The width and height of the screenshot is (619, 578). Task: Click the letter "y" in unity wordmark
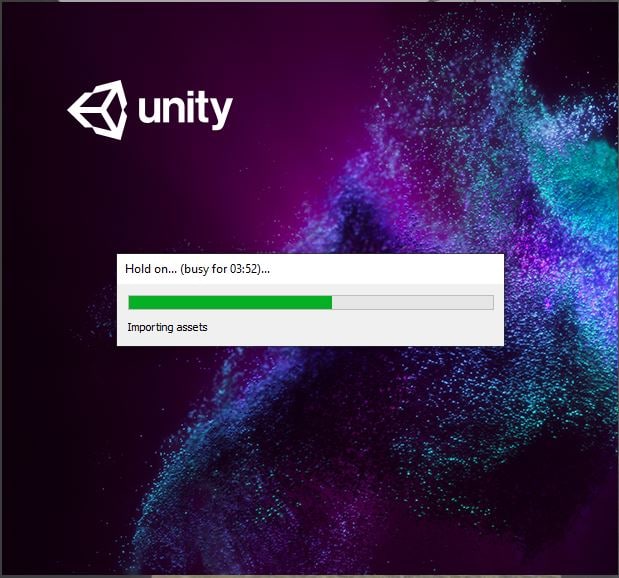[221, 114]
